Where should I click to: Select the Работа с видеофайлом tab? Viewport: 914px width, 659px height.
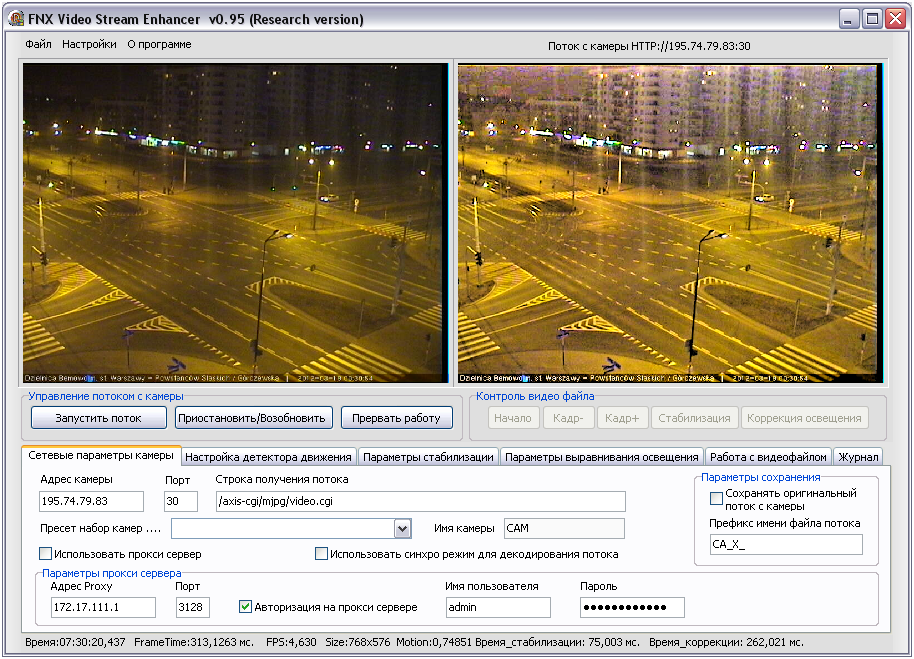[x=768, y=457]
